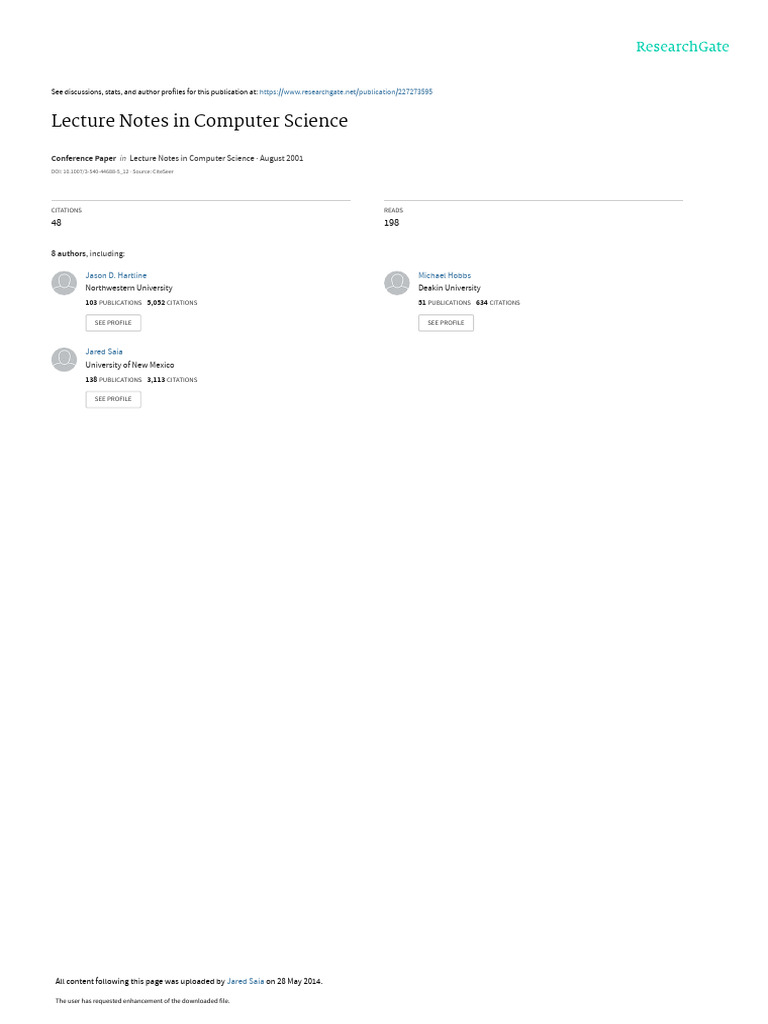Click Michael Hobbs' profile avatar icon
Image resolution: width=768 pixels, height=1024 pixels.
(x=396, y=283)
